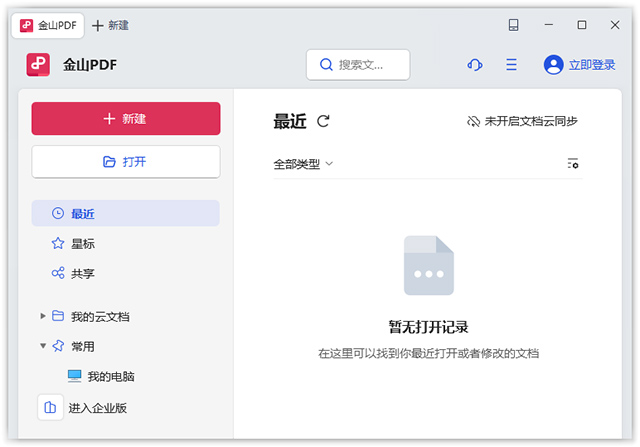This screenshot has width=640, height=447.
Task: Click the 我的云文档 folder icon
Action: click(x=58, y=316)
